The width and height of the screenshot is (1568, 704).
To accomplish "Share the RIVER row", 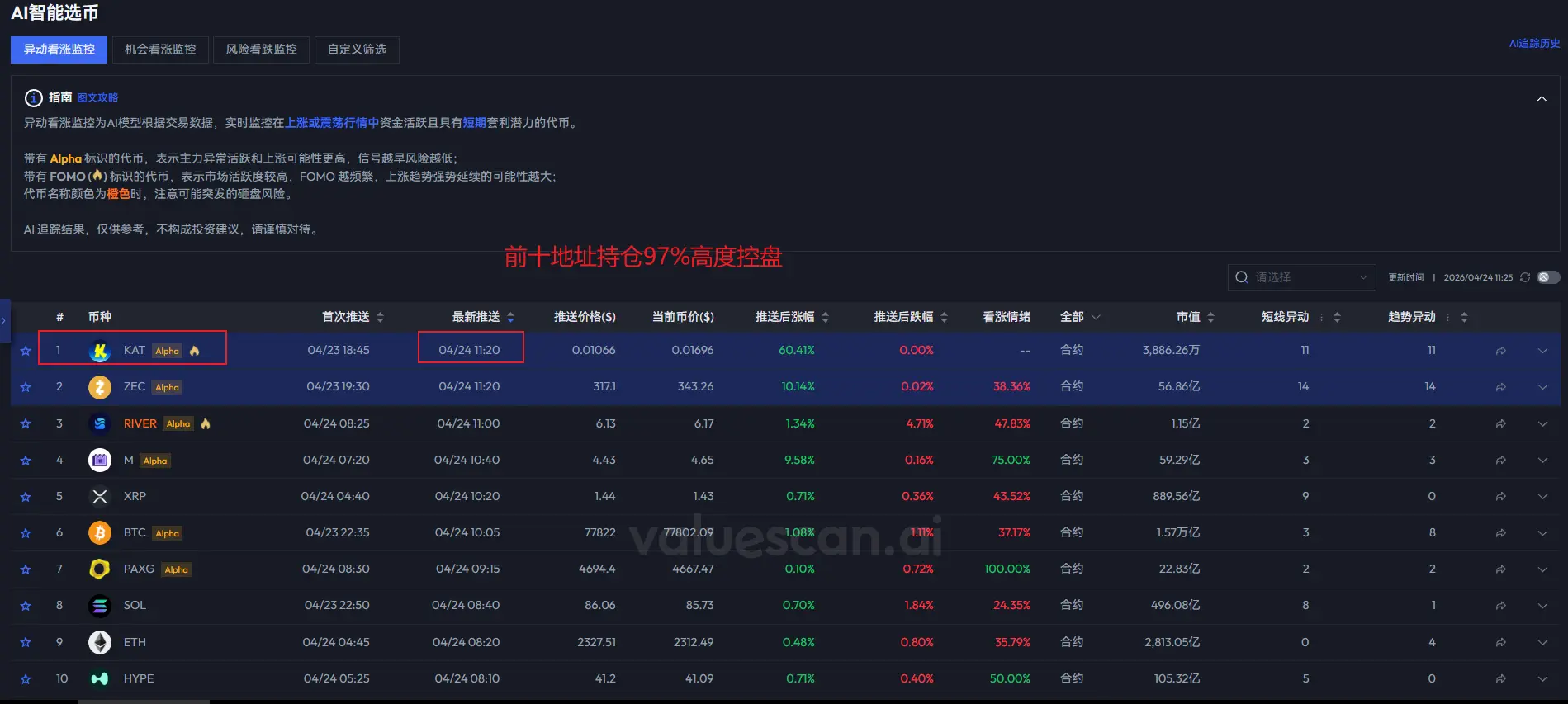I will click(x=1500, y=423).
